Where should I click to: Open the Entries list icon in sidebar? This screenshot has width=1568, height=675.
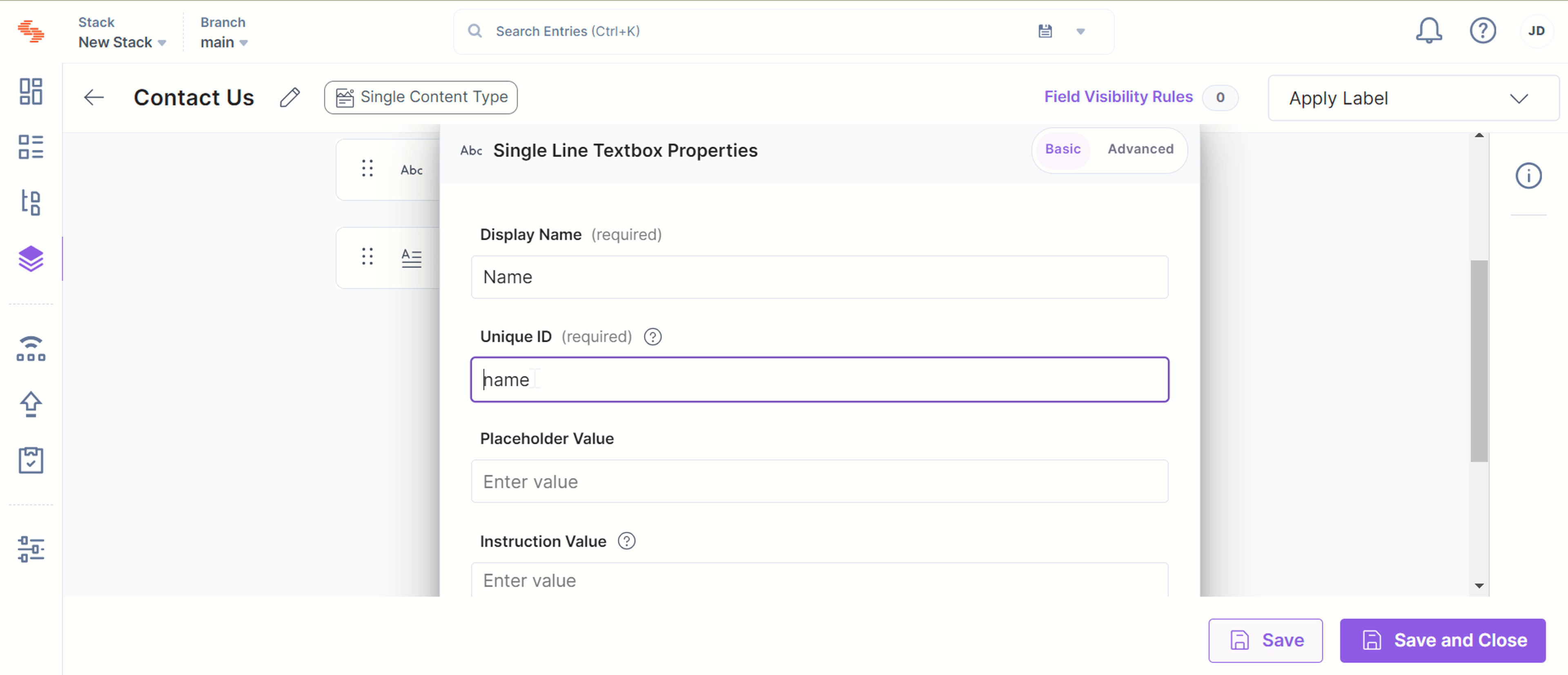pyautogui.click(x=31, y=147)
